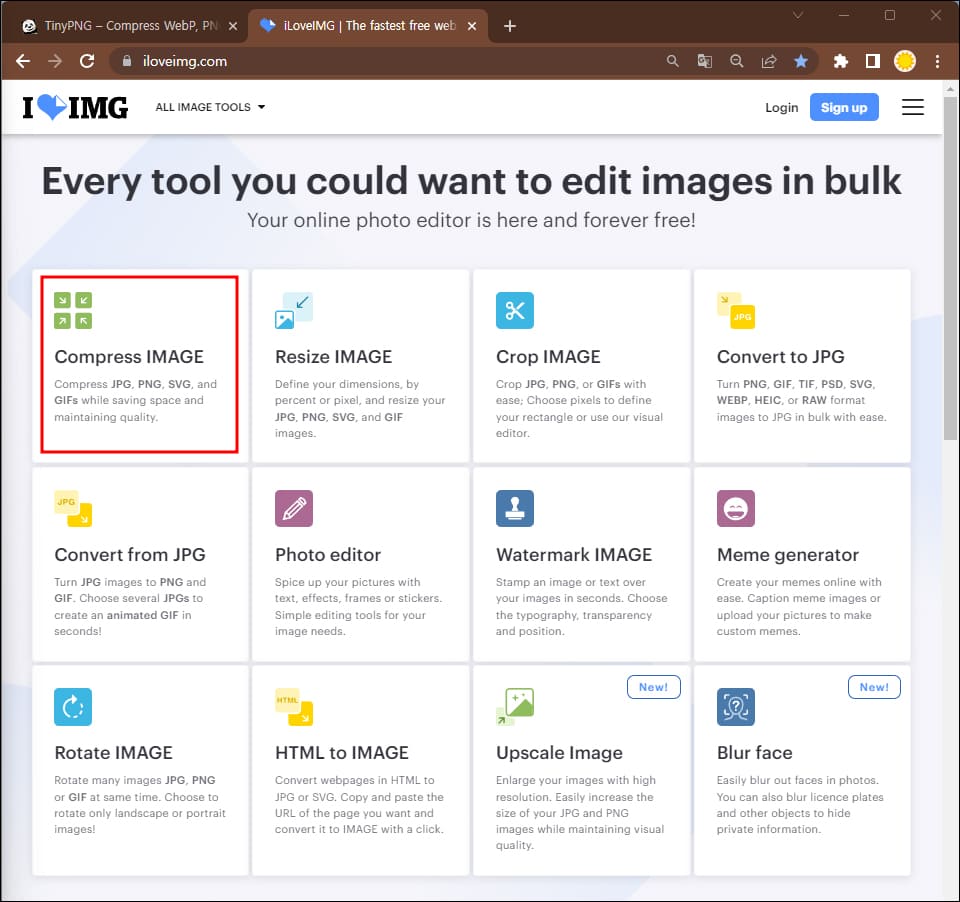Image resolution: width=960 pixels, height=902 pixels.
Task: Click the search icon in the address bar
Action: 672,61
